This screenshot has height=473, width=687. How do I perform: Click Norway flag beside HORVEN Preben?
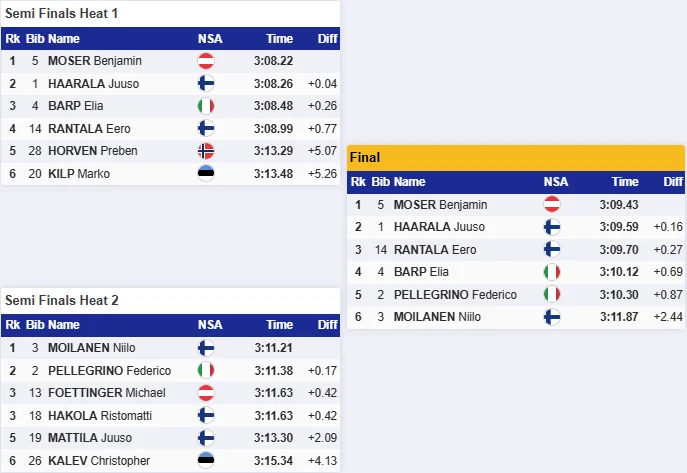(206, 151)
